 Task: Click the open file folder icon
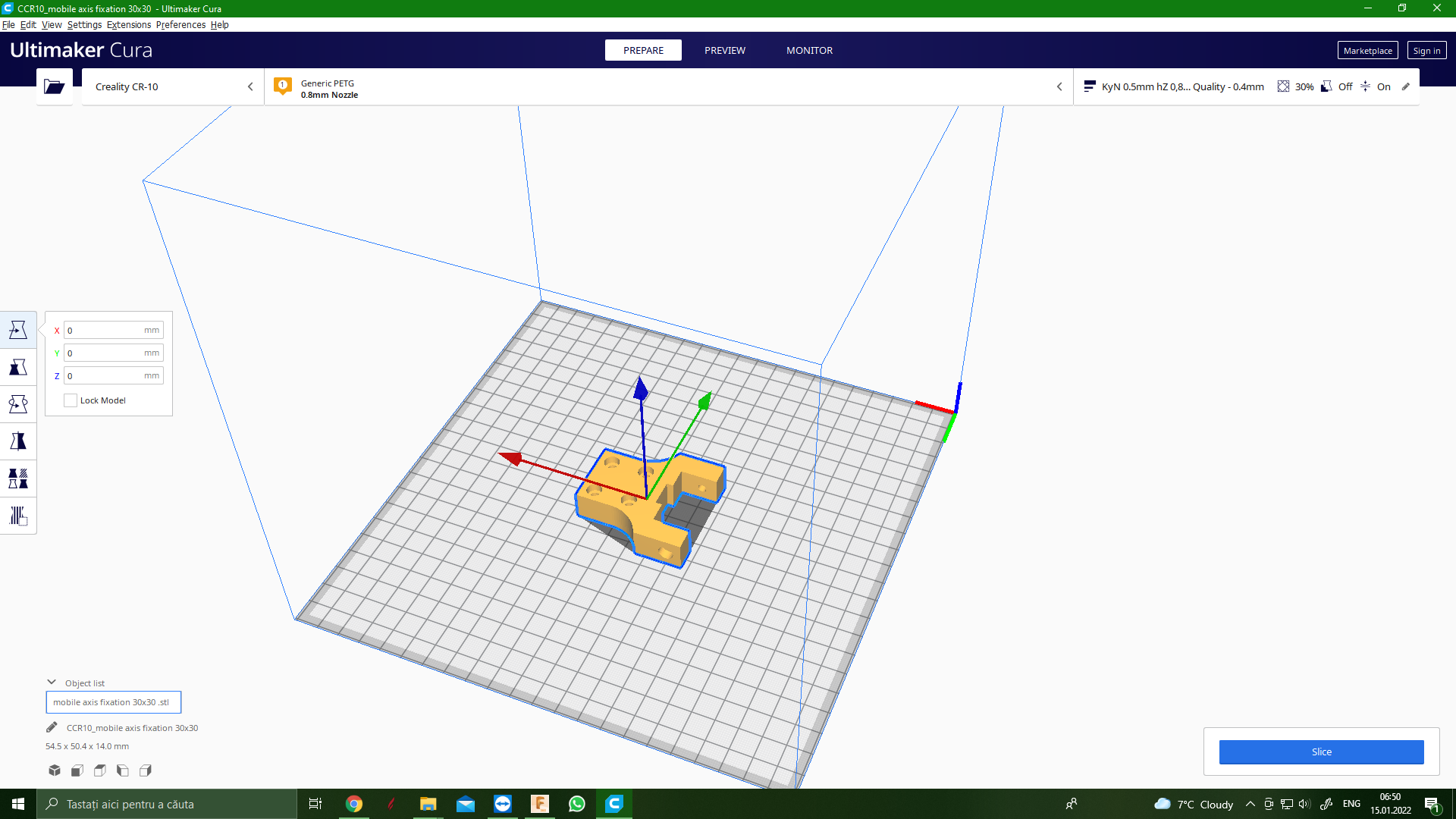click(x=54, y=86)
